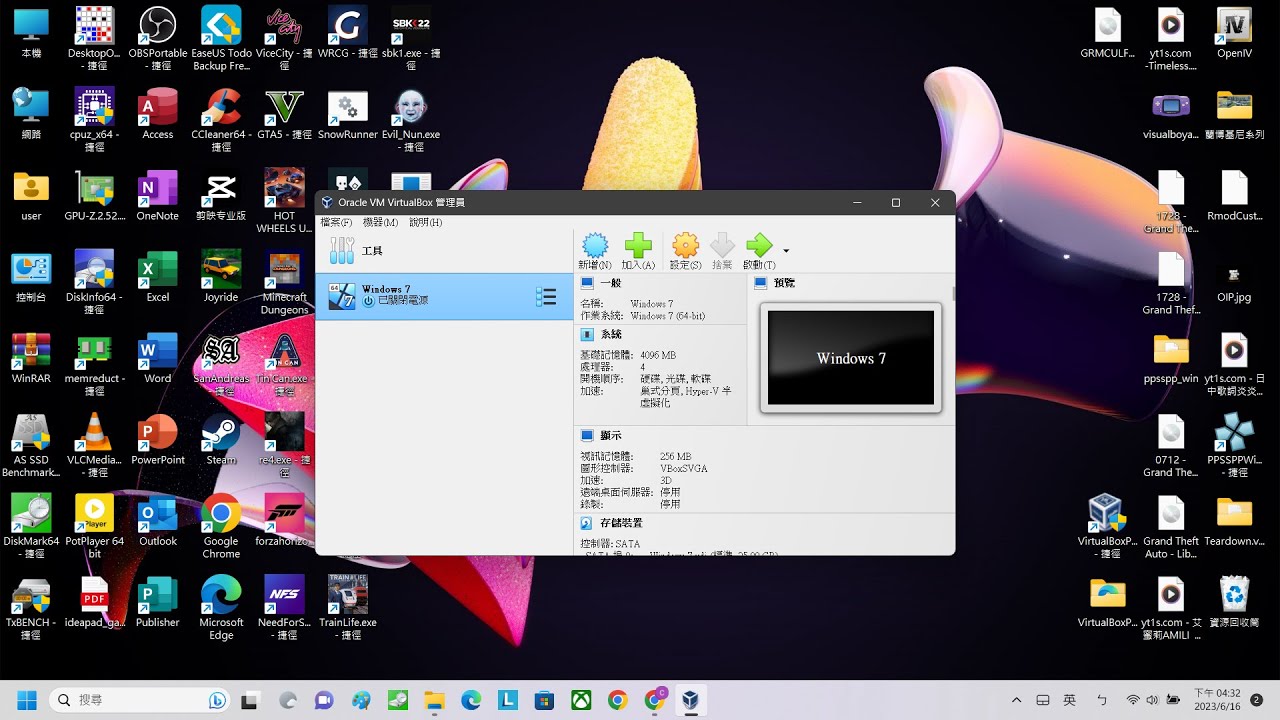Click the 系統 section header
Screen dimensions: 1280x720
[610, 334]
